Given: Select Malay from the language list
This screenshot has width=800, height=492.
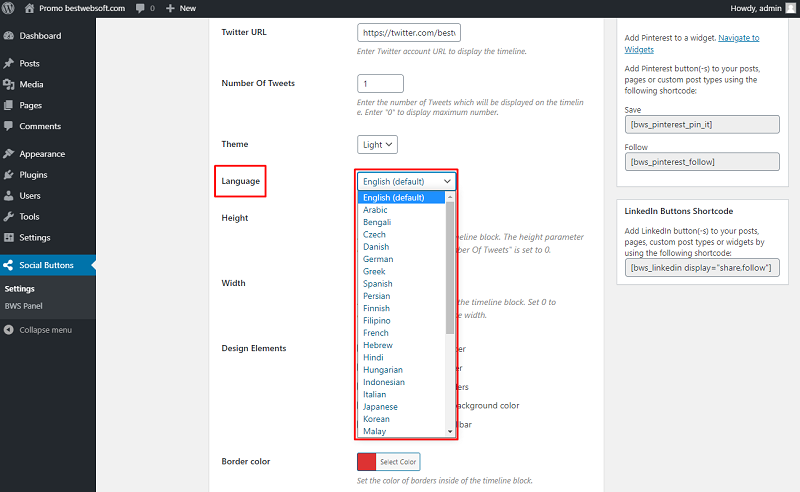Looking at the screenshot, I should pyautogui.click(x=402, y=431).
